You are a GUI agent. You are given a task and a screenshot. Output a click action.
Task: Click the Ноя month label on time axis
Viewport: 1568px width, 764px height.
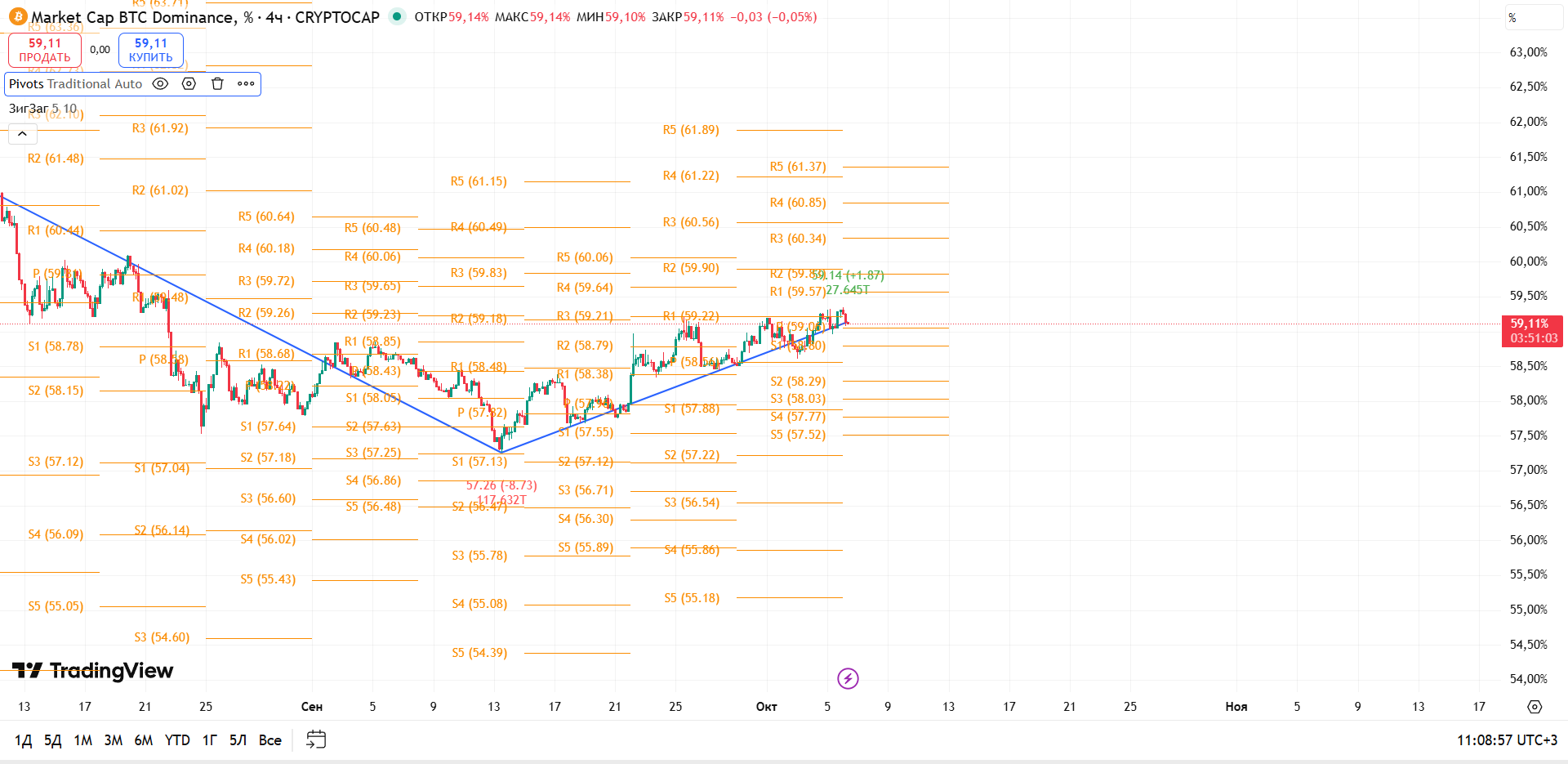pyautogui.click(x=1236, y=707)
